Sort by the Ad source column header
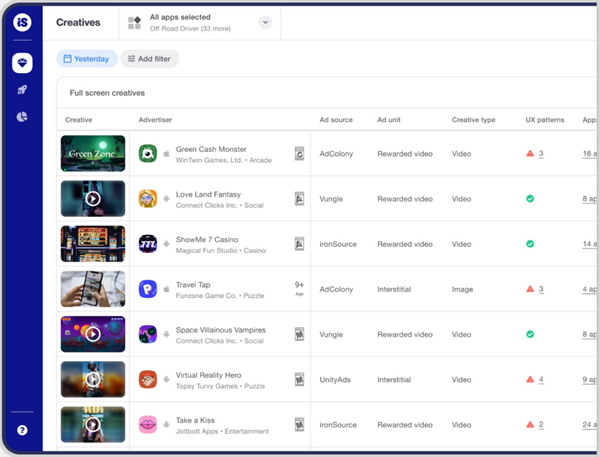600x457 pixels. coord(336,120)
